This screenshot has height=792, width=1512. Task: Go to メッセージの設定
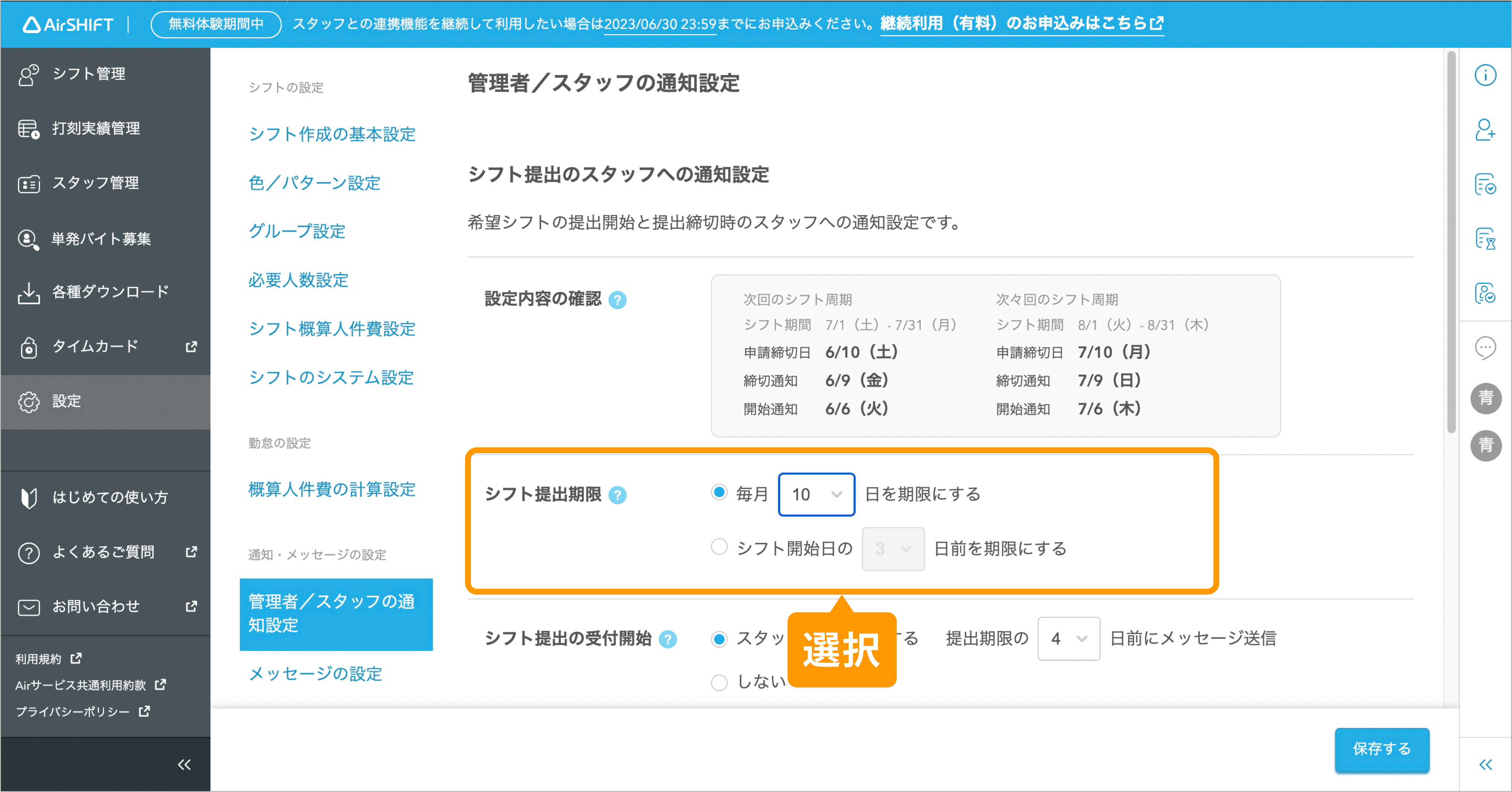(x=315, y=673)
